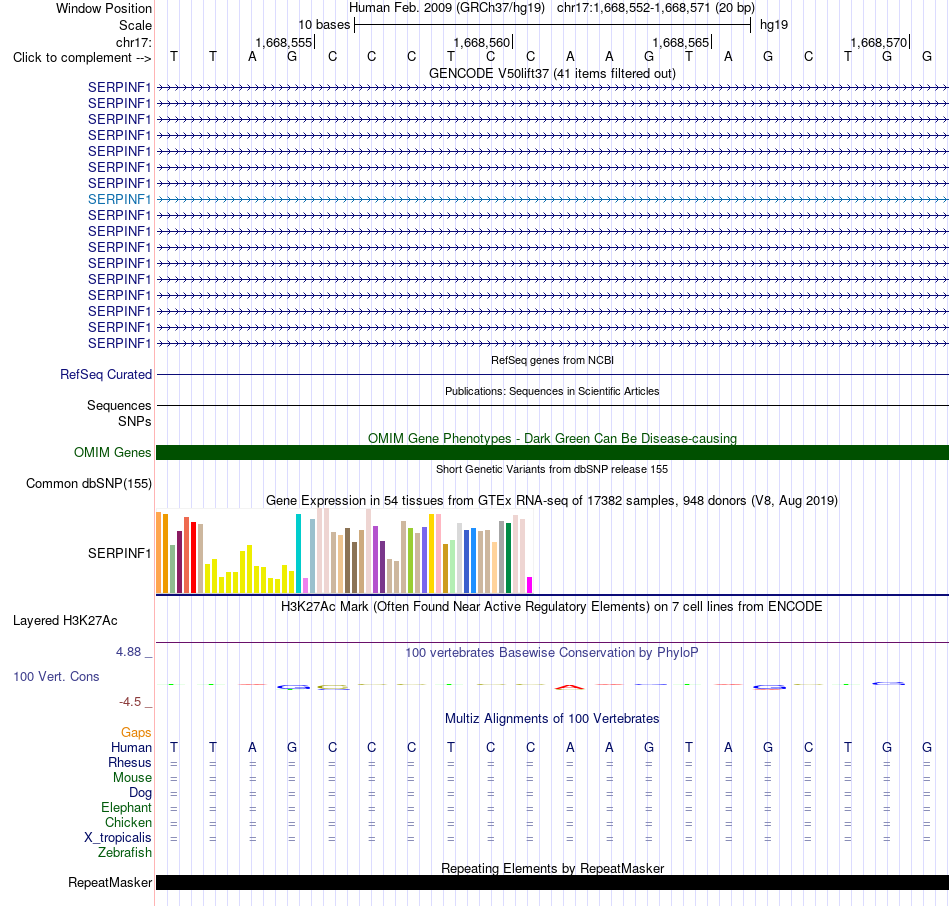
Task: Select the 'Zebrafish' species row label
Action: point(125,852)
